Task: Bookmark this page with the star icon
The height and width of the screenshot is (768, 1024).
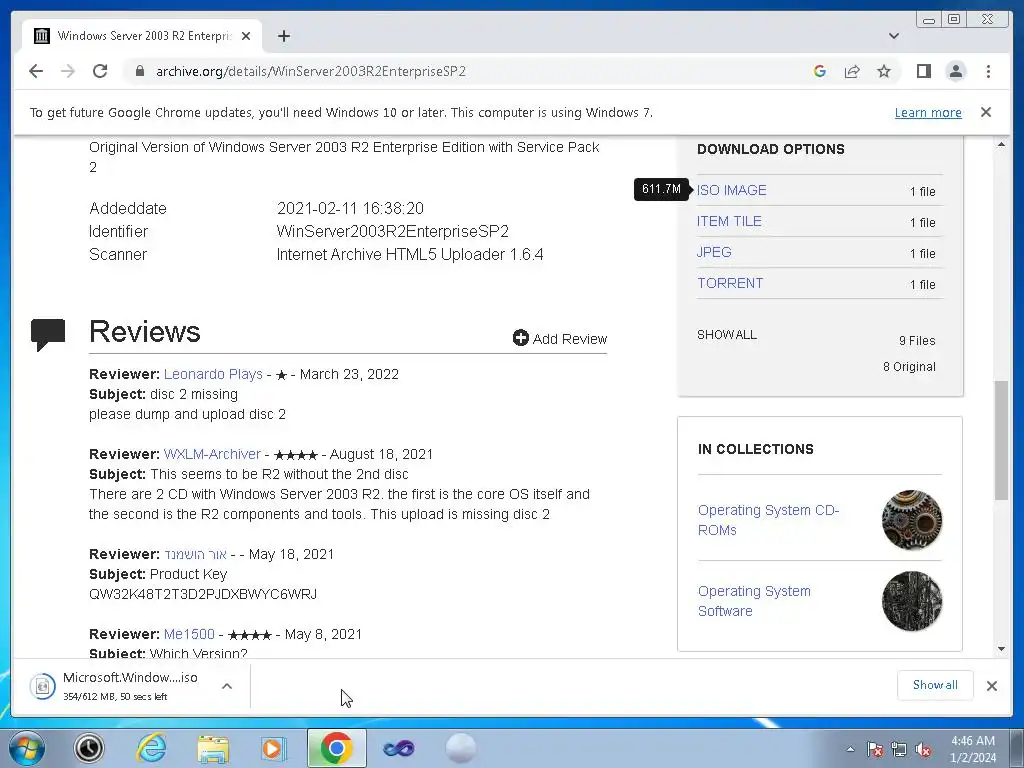Action: tap(884, 71)
